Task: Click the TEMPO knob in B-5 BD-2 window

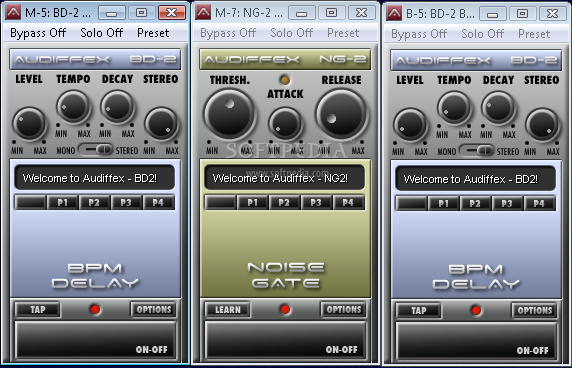Action: [454, 108]
